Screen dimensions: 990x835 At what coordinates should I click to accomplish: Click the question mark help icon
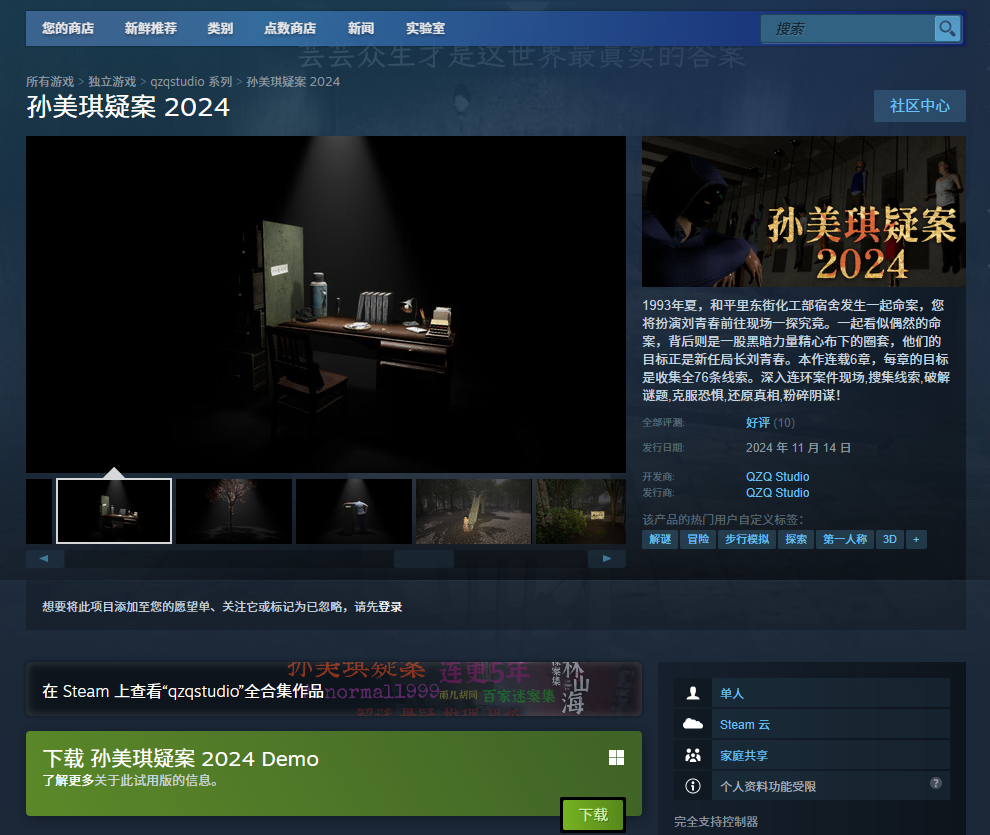(936, 783)
